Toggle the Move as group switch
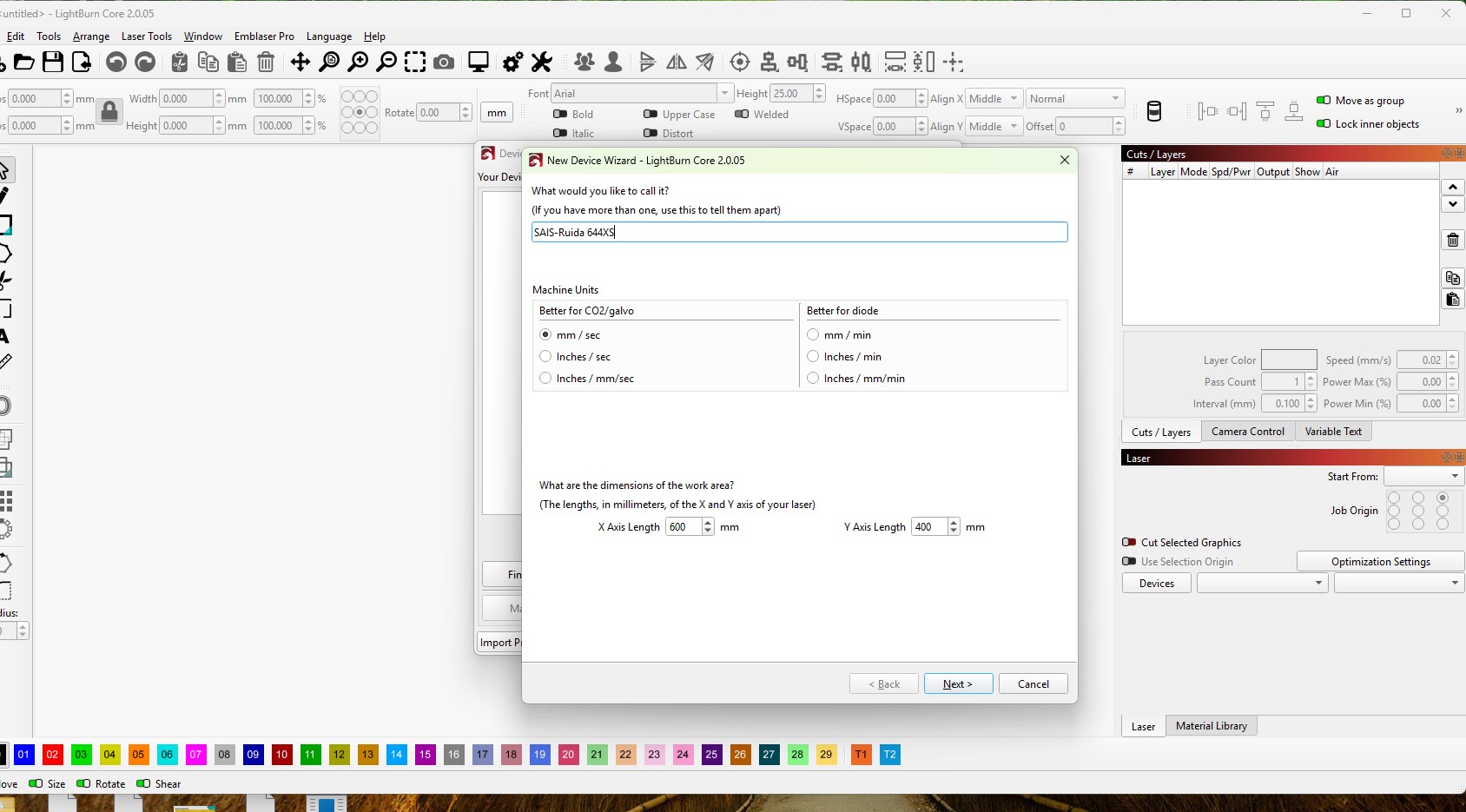Viewport: 1466px width, 812px height. [1324, 100]
